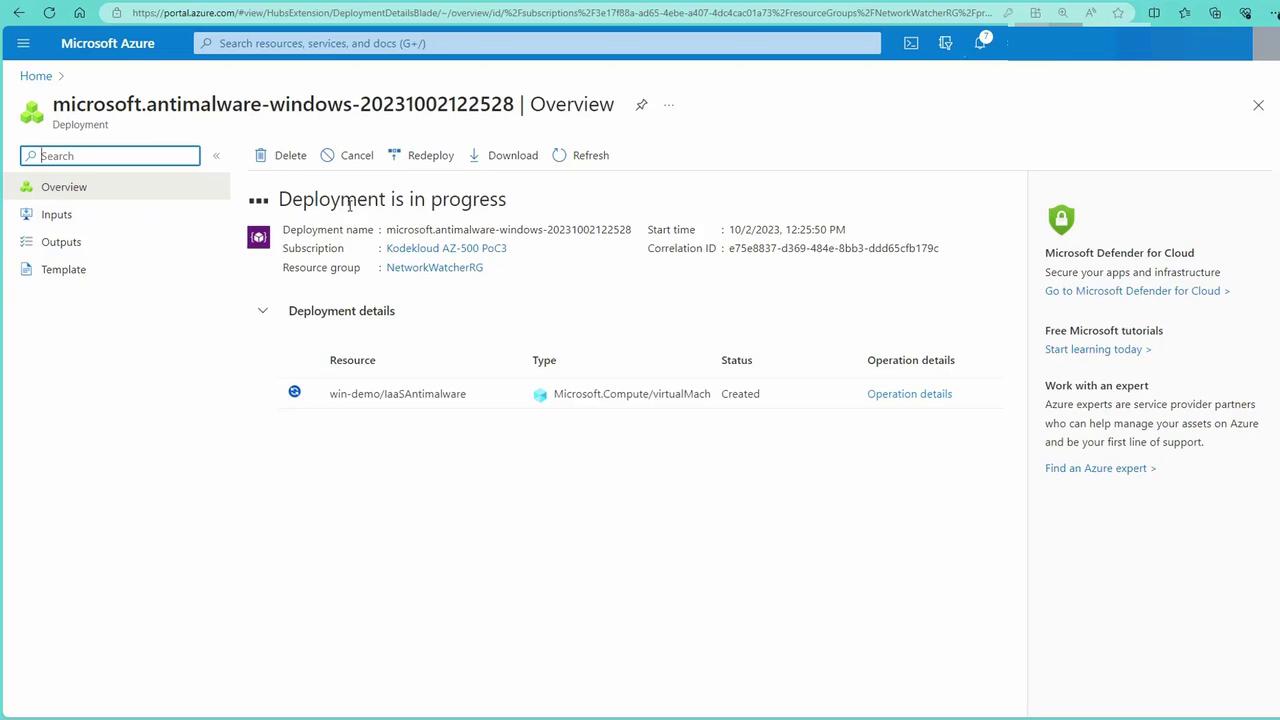Click the in-progress status icon for win-demo/IaaSAntimalware
Screen dimensions: 1280x720
(x=294, y=392)
